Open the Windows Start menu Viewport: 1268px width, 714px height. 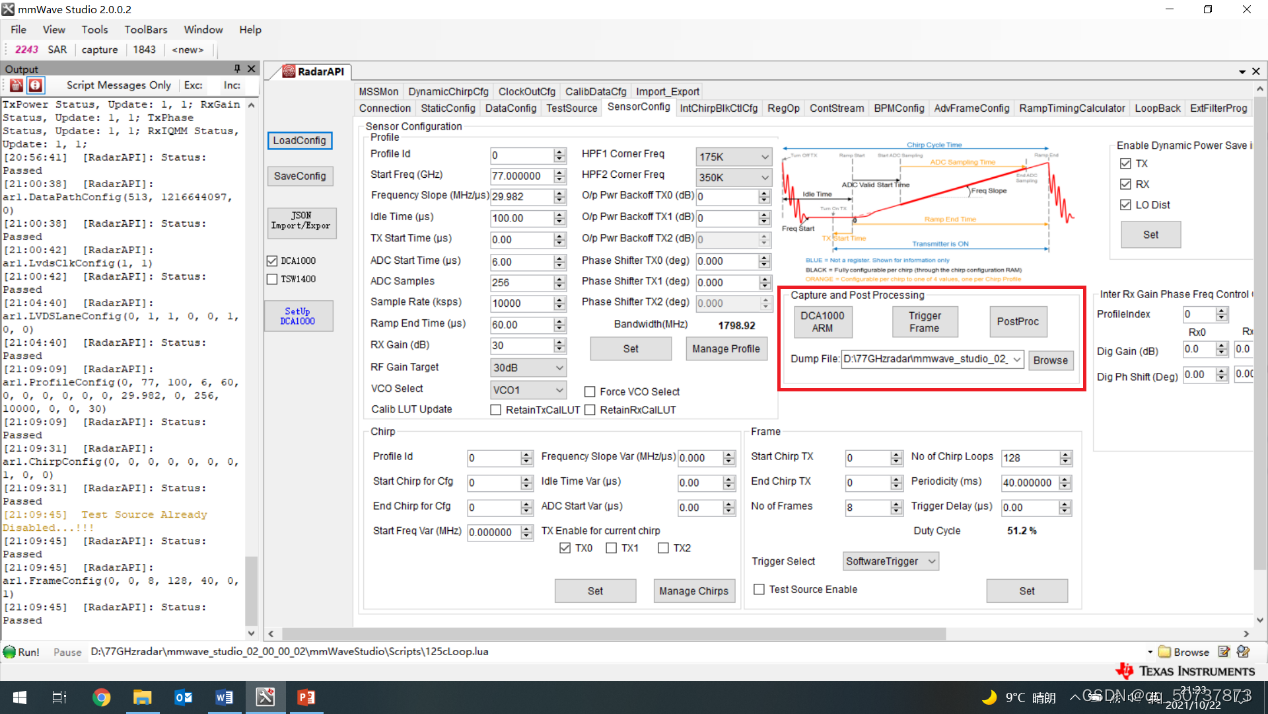click(x=19, y=697)
